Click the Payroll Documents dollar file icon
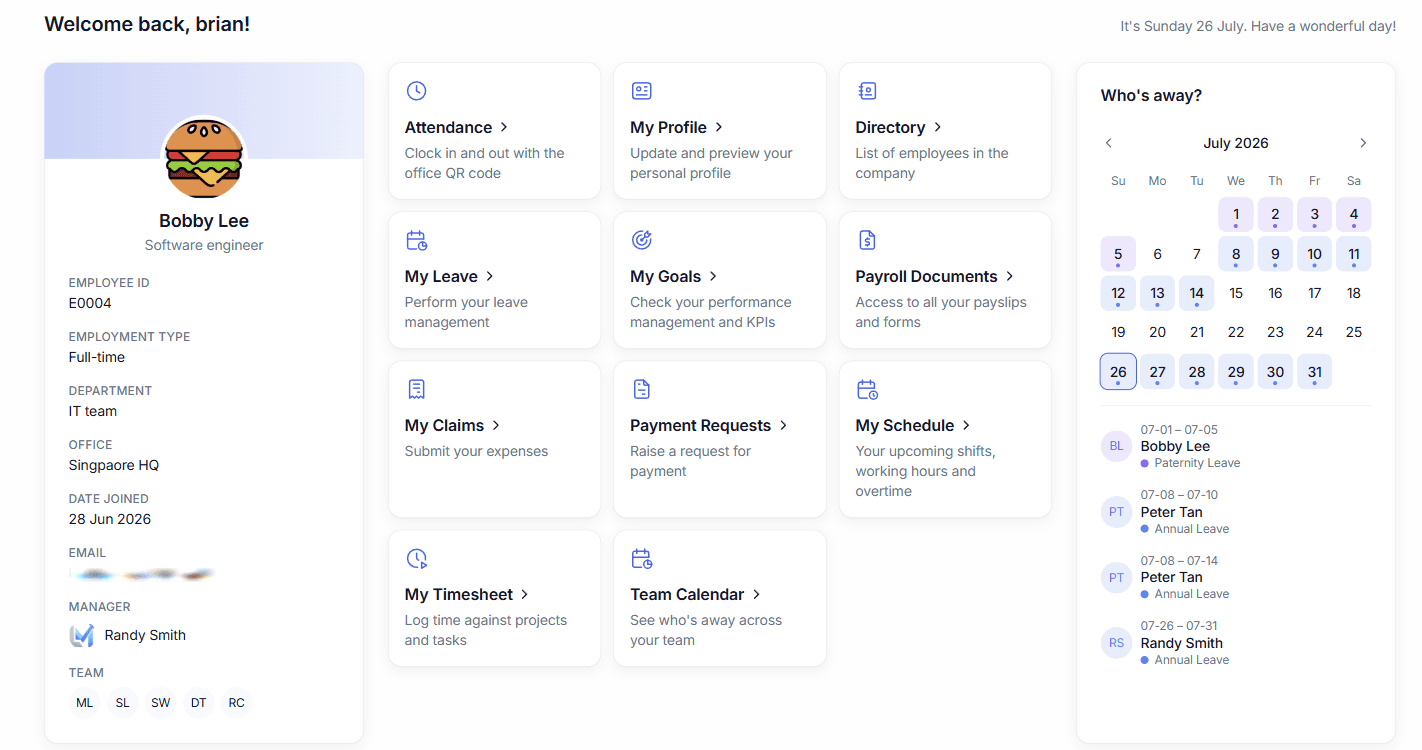 click(867, 240)
